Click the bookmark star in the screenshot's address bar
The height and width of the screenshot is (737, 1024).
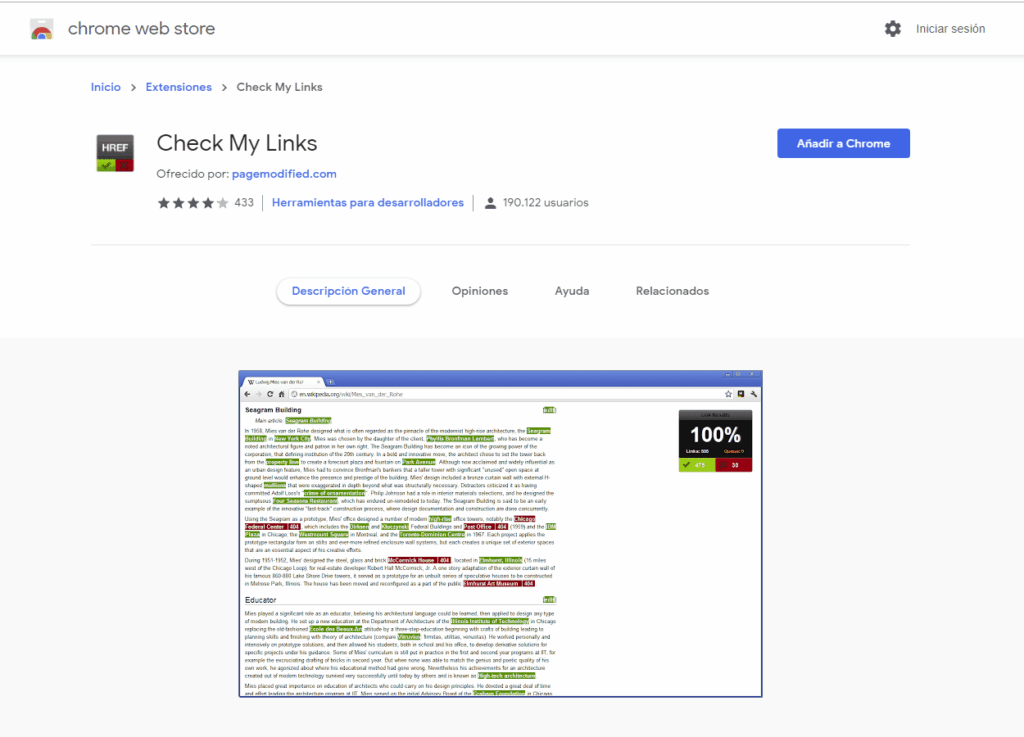726,394
